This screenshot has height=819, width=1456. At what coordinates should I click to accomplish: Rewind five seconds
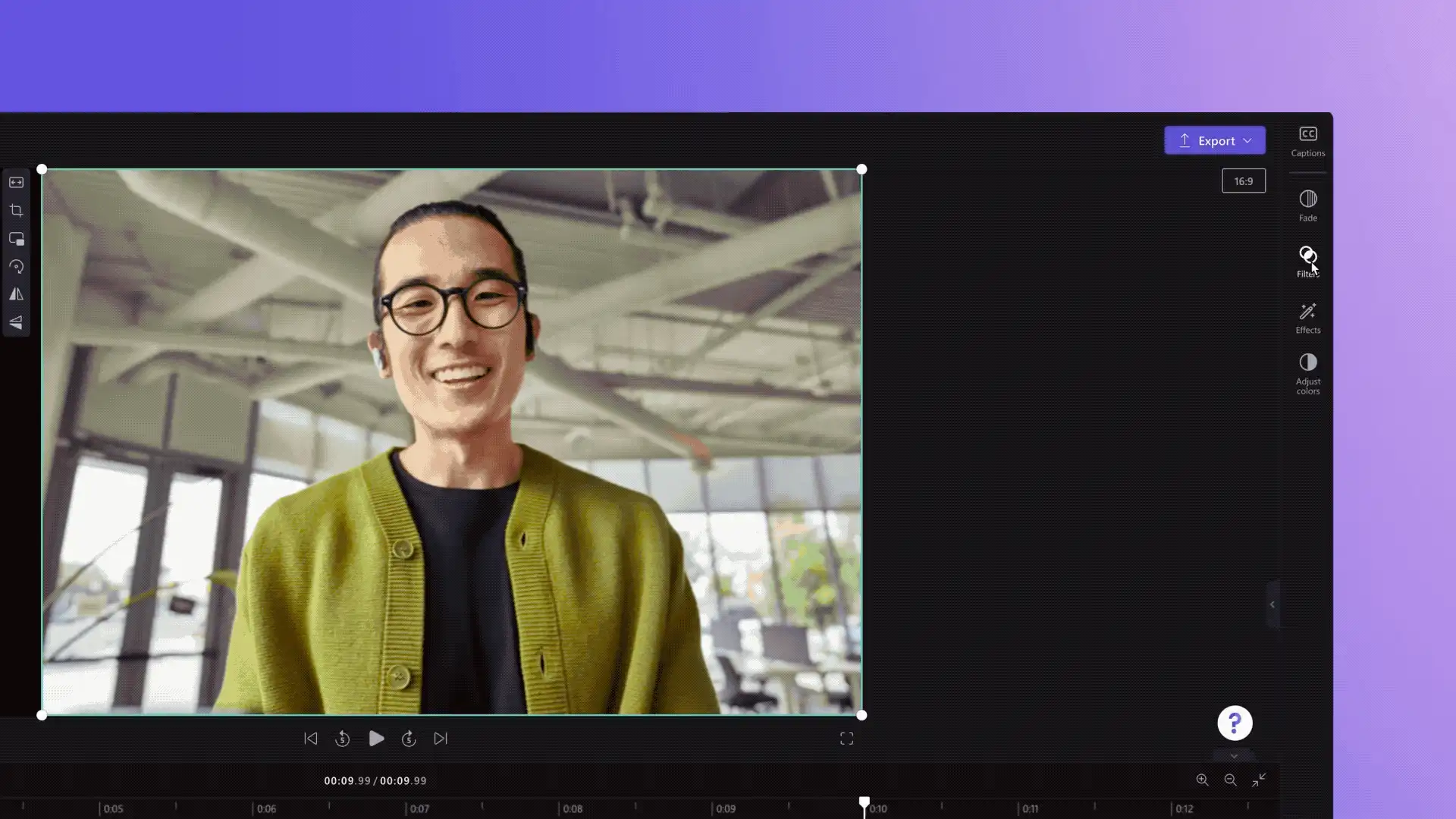[343, 739]
